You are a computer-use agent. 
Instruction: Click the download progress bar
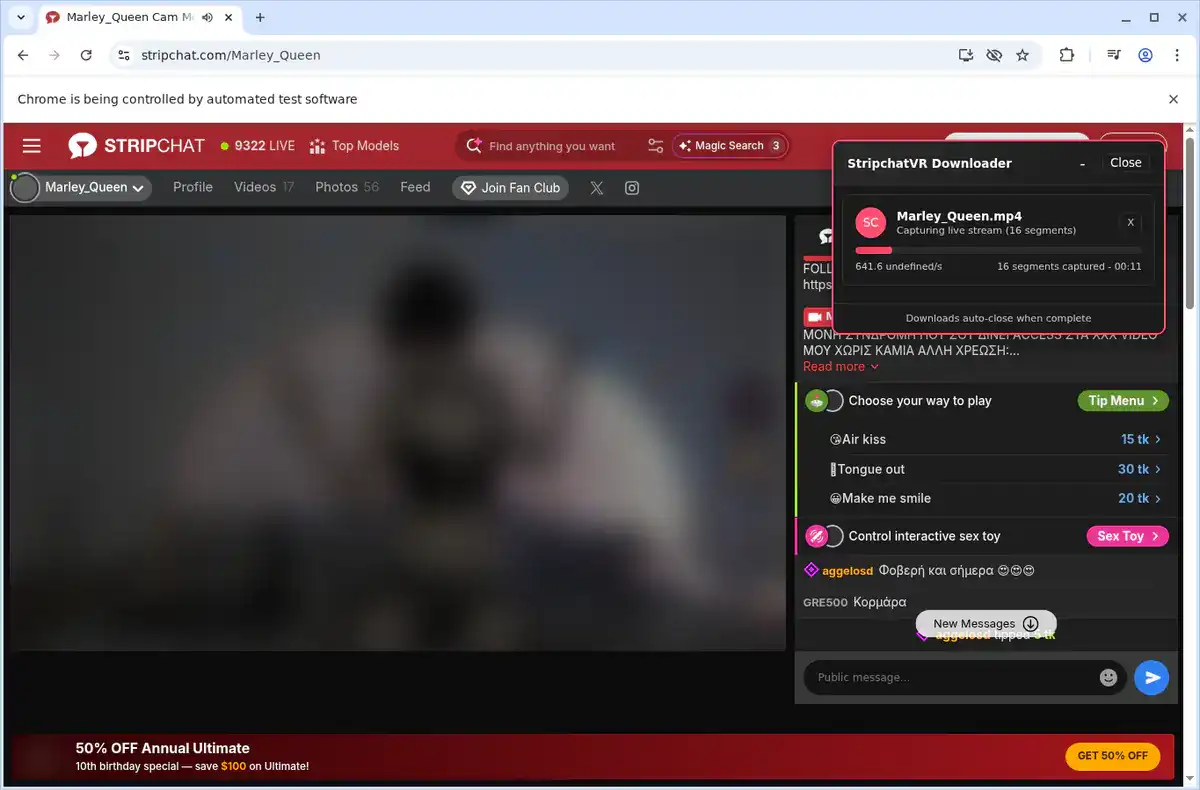point(998,250)
